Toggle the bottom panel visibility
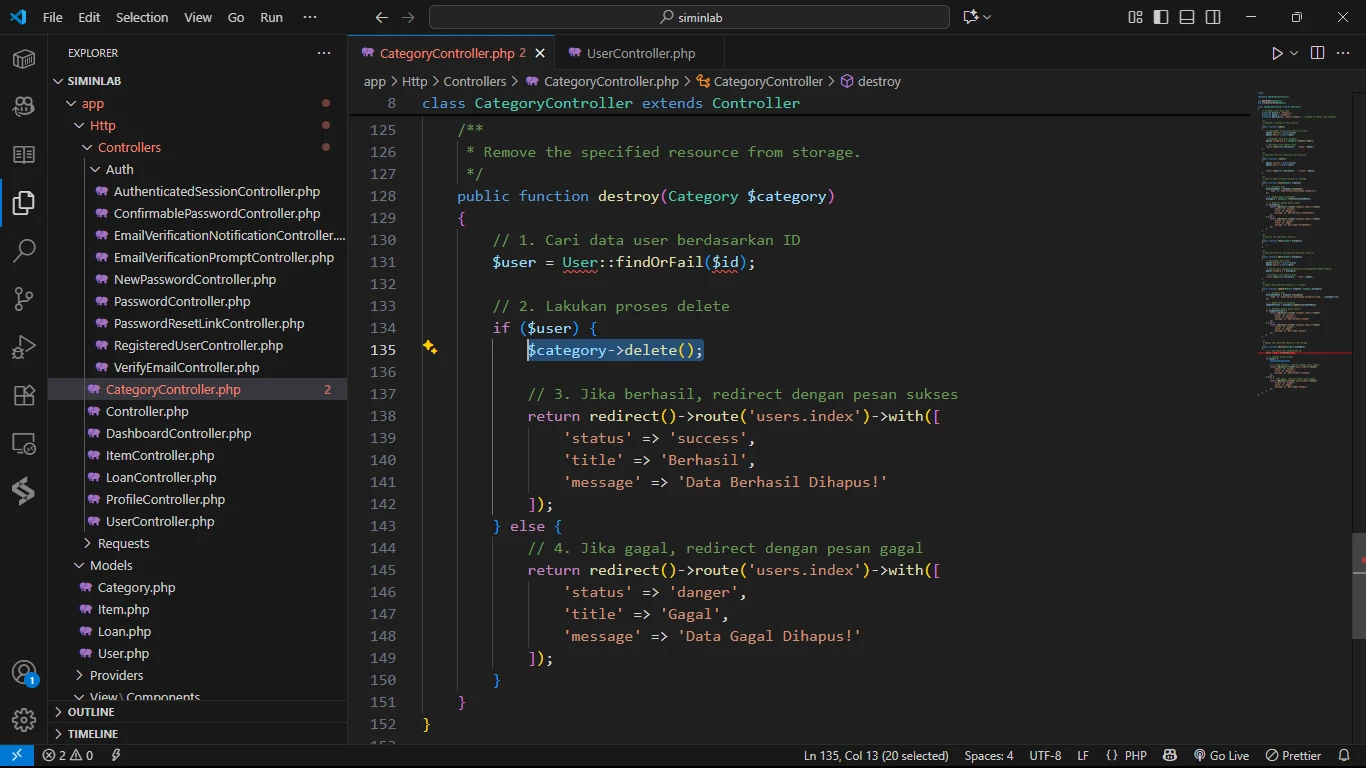 point(1187,17)
